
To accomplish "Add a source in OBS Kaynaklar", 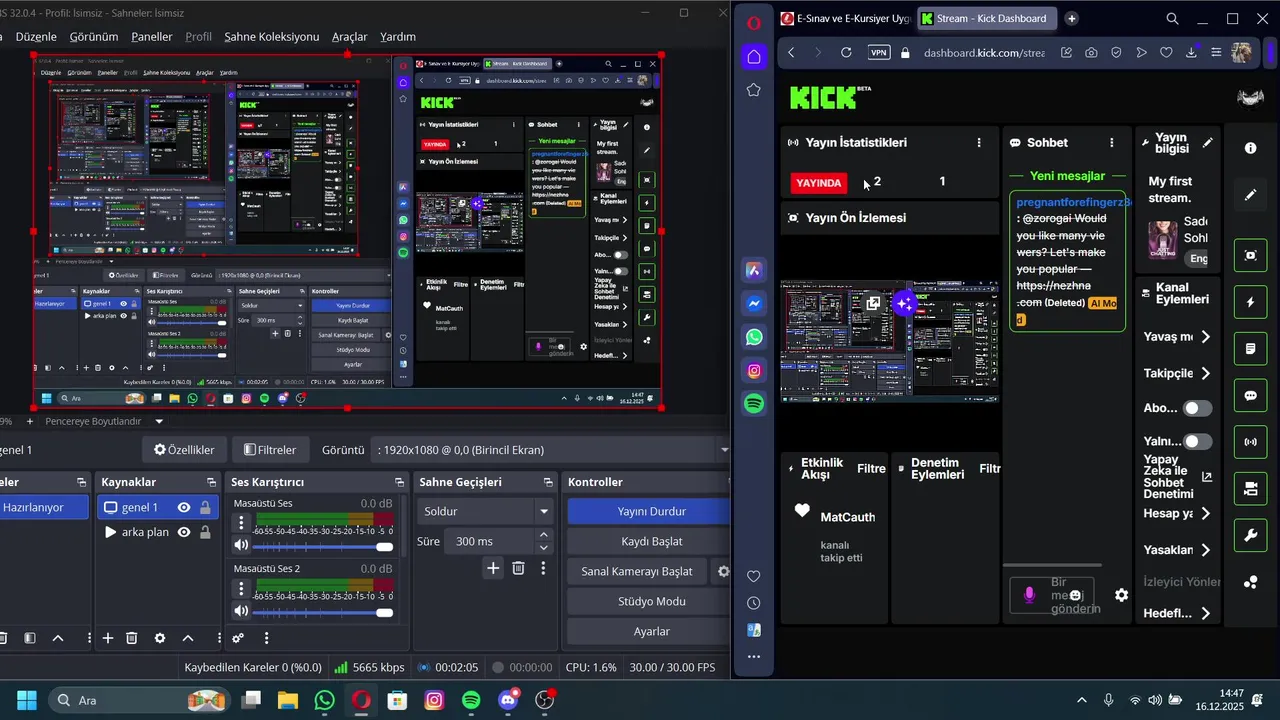I will [x=108, y=638].
